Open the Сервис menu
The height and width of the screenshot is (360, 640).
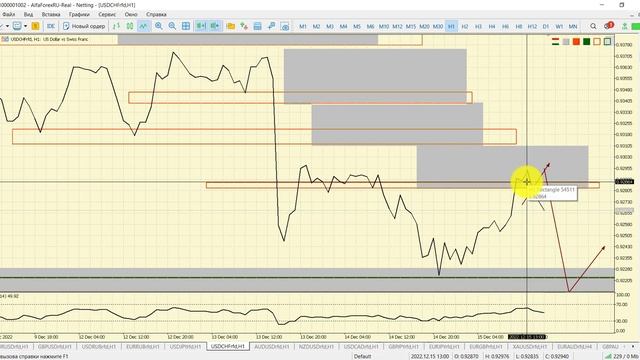coord(107,14)
